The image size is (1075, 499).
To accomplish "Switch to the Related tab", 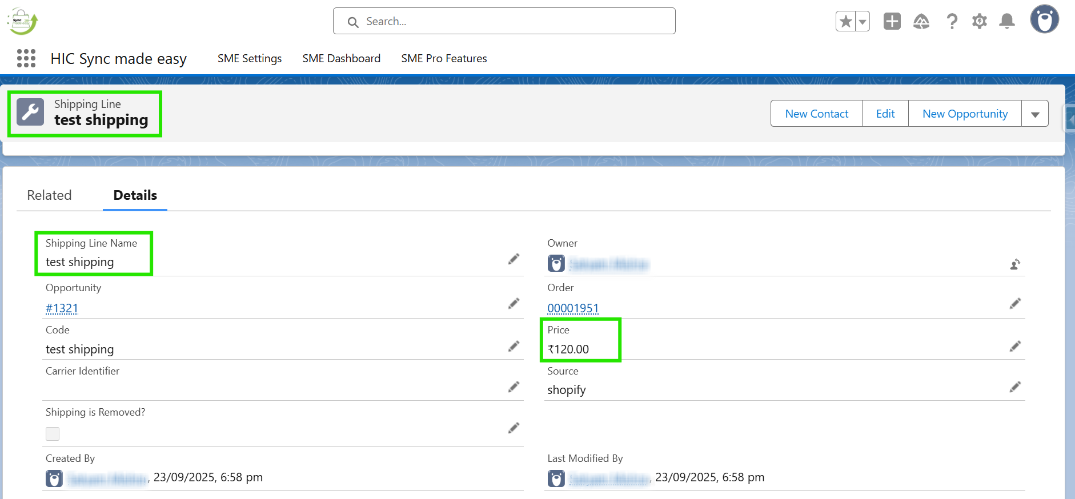I will click(49, 195).
